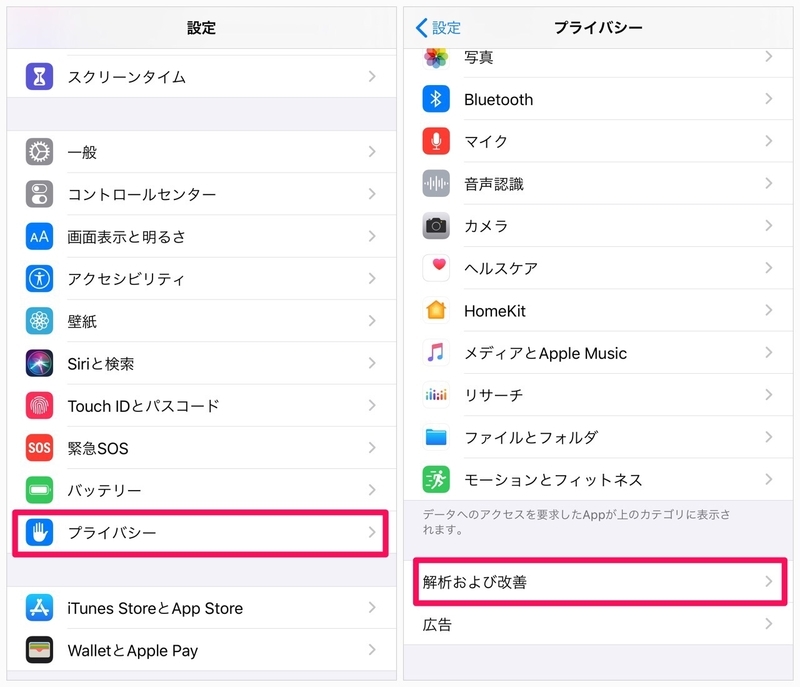Image resolution: width=800 pixels, height=687 pixels.
Task: Expand the カメラ row chevron
Action: (x=769, y=225)
